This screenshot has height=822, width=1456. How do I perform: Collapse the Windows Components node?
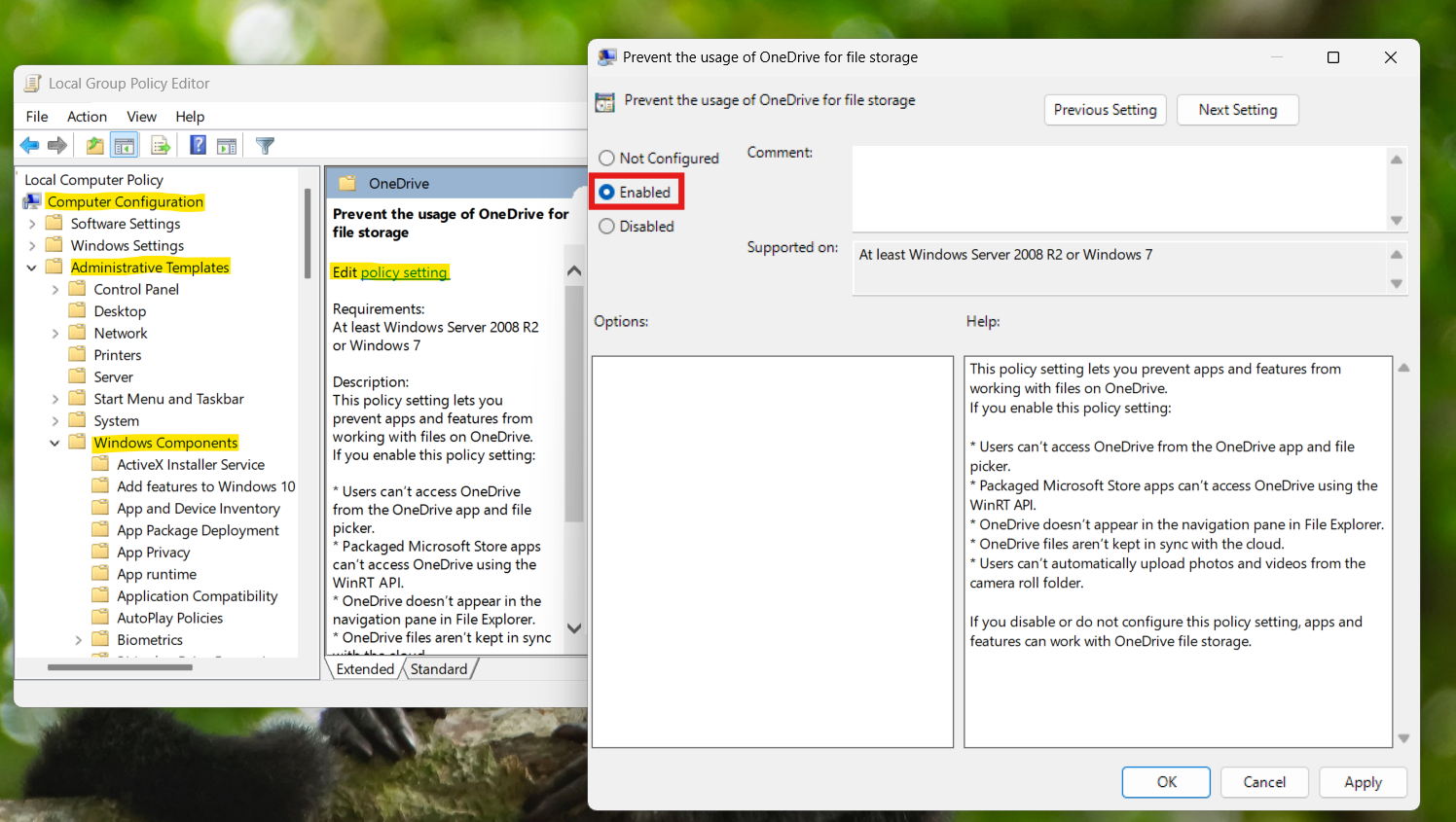point(55,443)
